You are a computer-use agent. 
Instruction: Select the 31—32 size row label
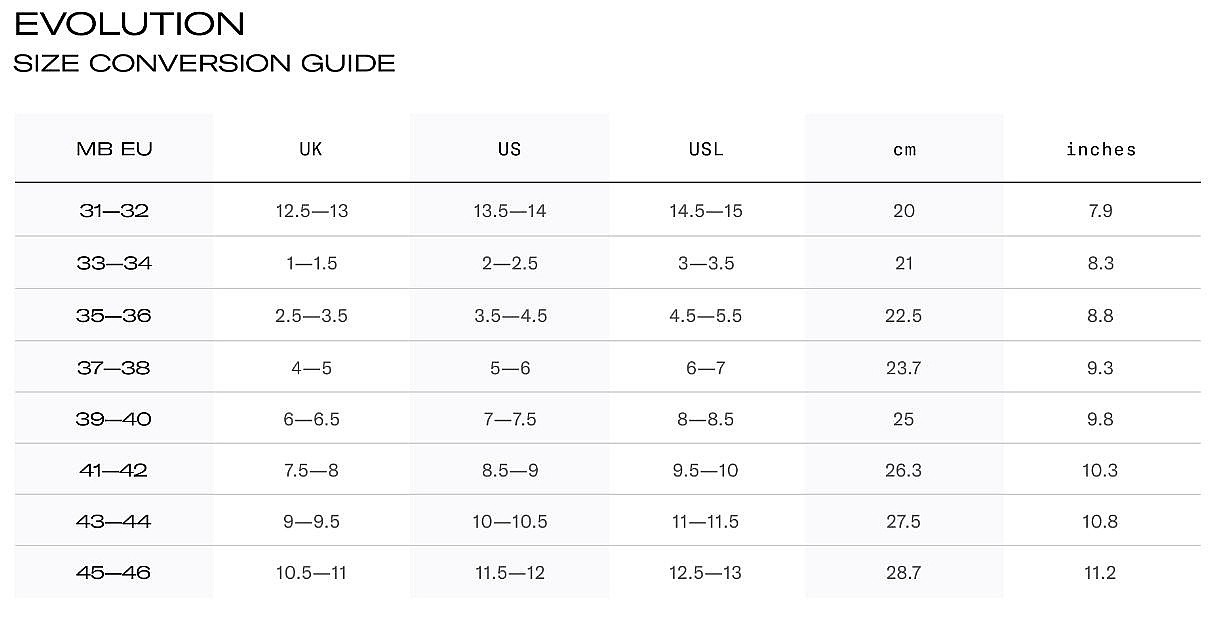point(114,211)
